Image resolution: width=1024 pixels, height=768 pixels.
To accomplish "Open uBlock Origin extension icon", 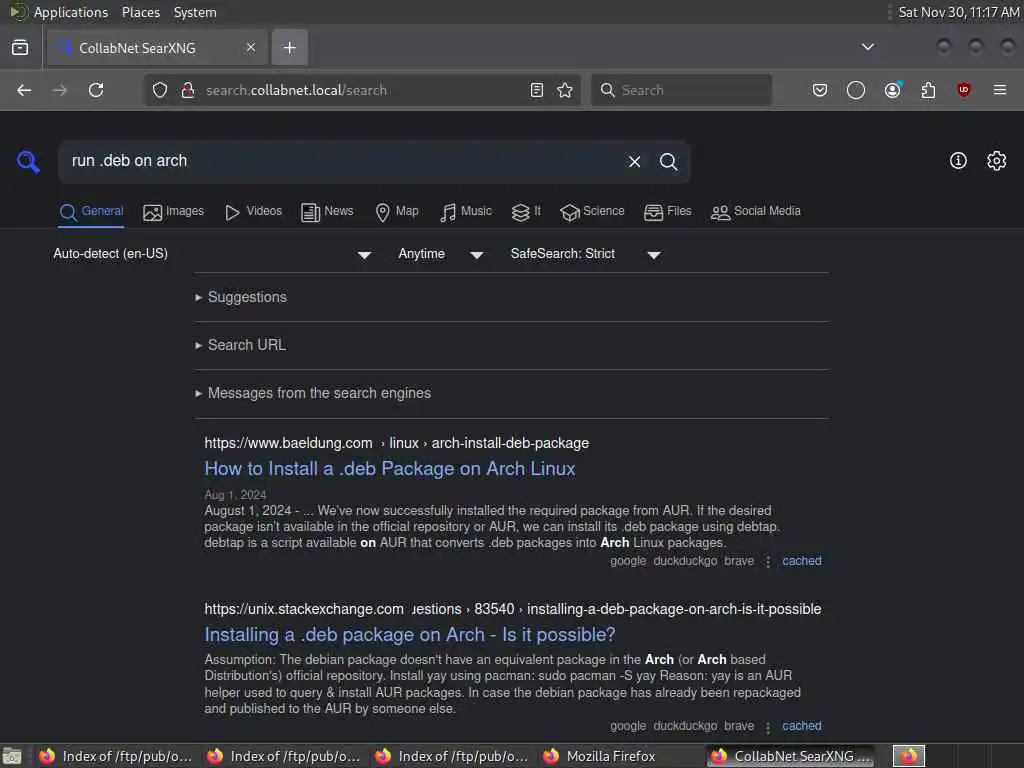I will (x=963, y=90).
